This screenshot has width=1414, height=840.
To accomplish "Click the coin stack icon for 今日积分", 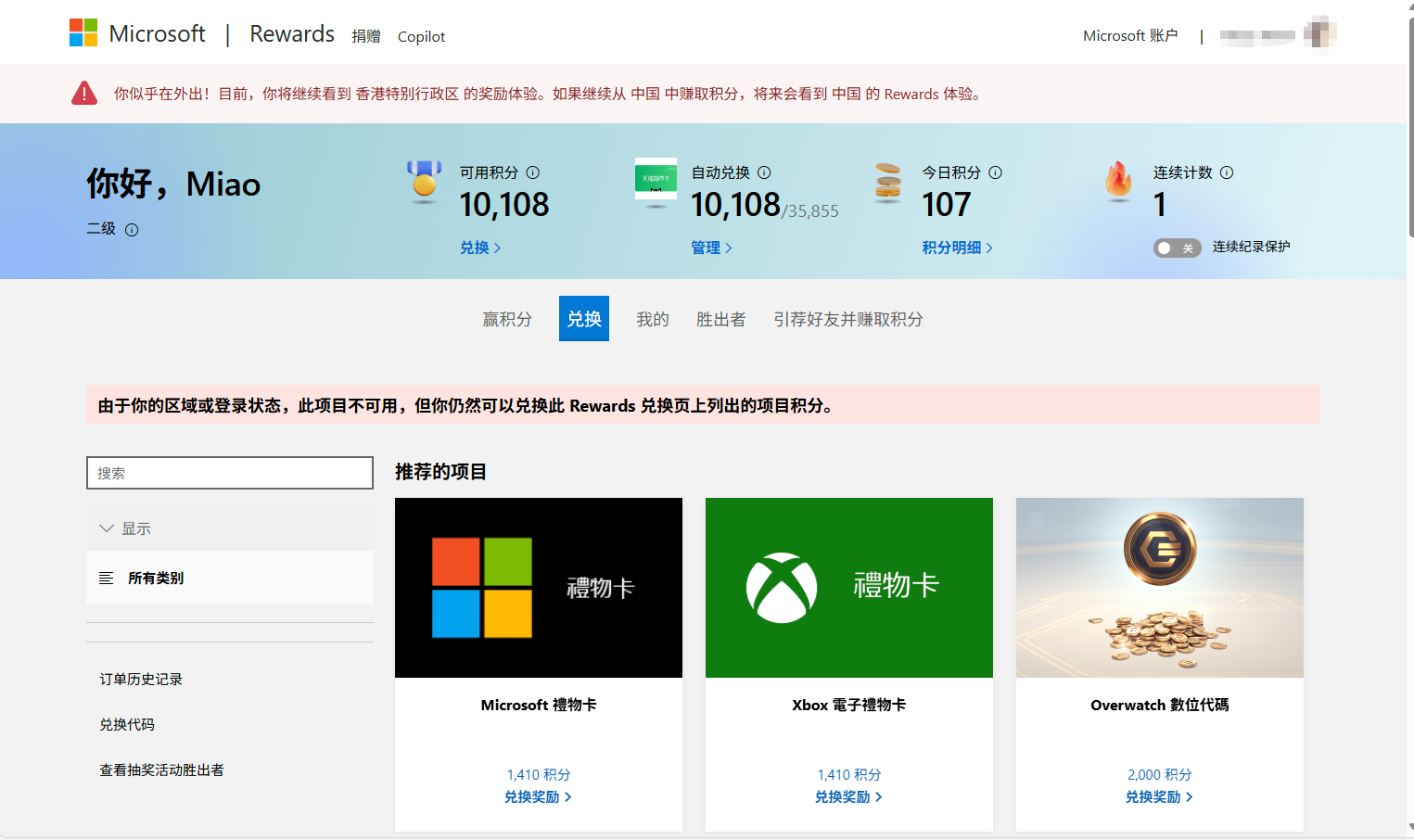I will [887, 182].
